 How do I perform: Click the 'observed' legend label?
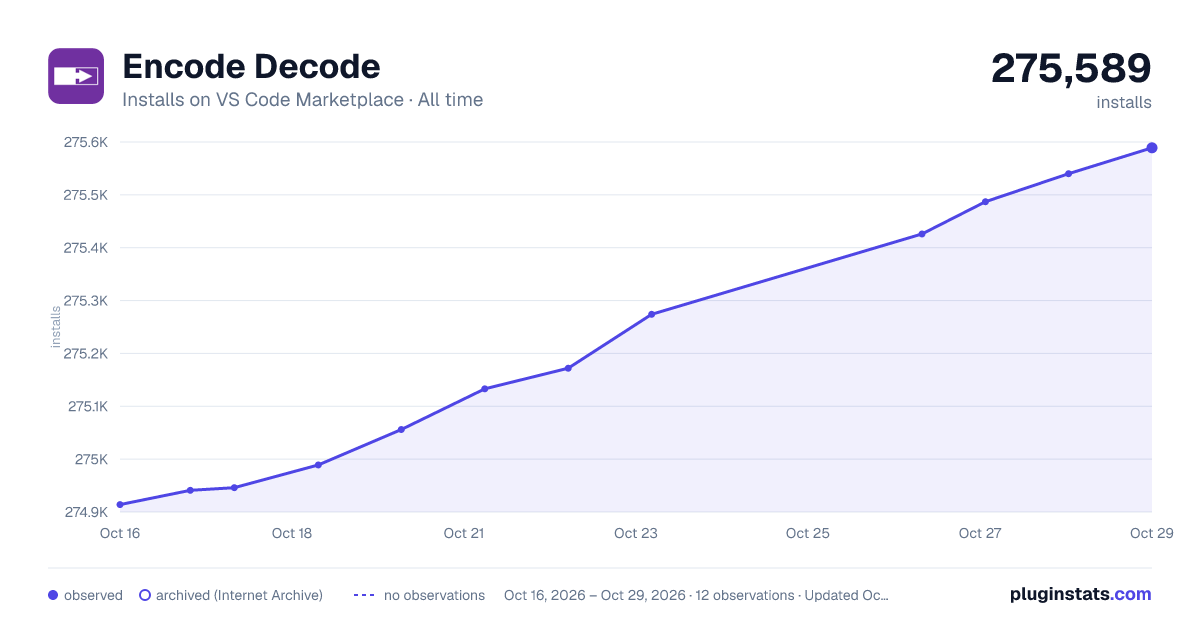point(93,595)
